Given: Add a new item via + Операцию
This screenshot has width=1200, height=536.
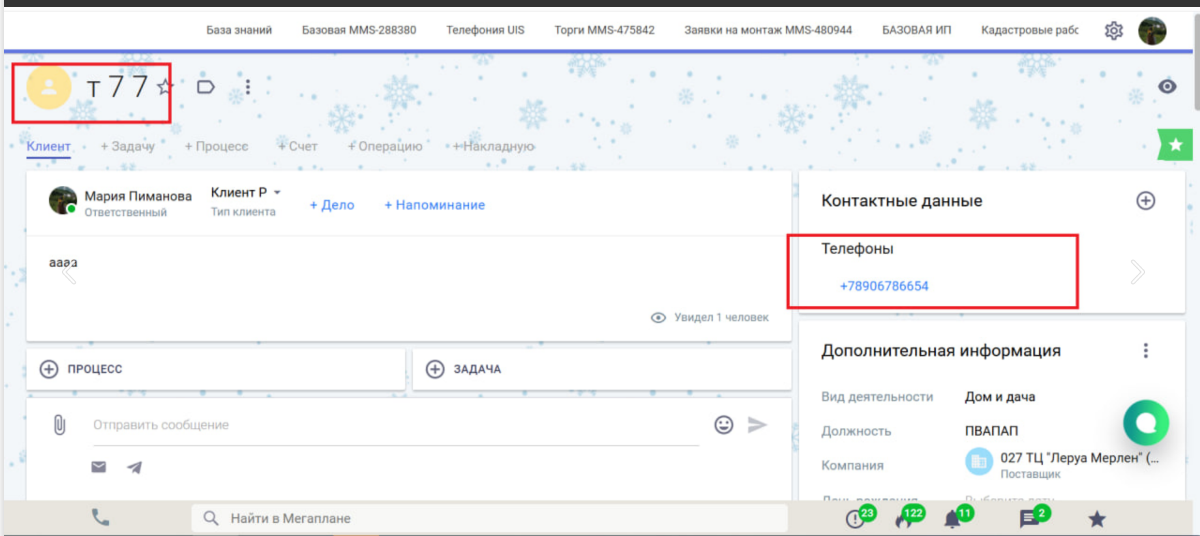Looking at the screenshot, I should click(x=385, y=146).
